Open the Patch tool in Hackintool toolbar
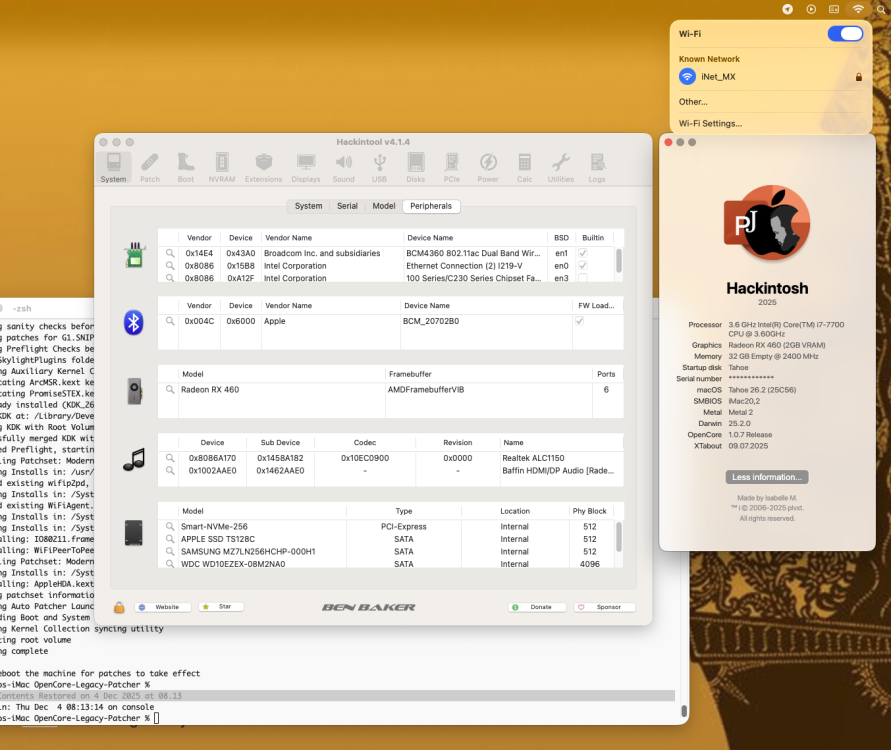The width and height of the screenshot is (891, 750). tap(150, 168)
